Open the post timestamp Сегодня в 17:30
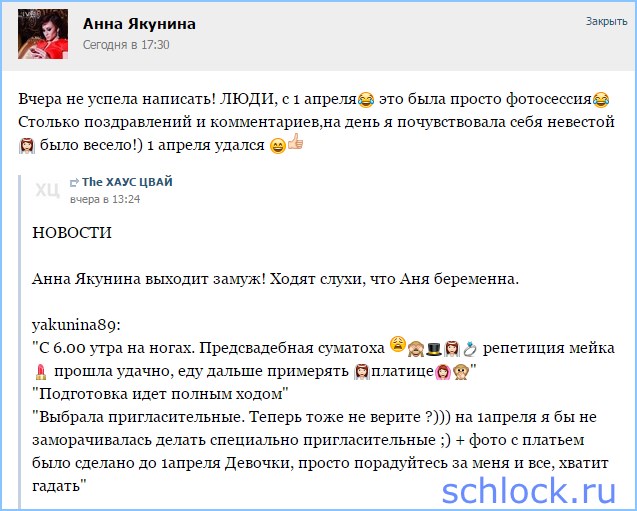This screenshot has width=637, height=511. pyautogui.click(x=126, y=45)
